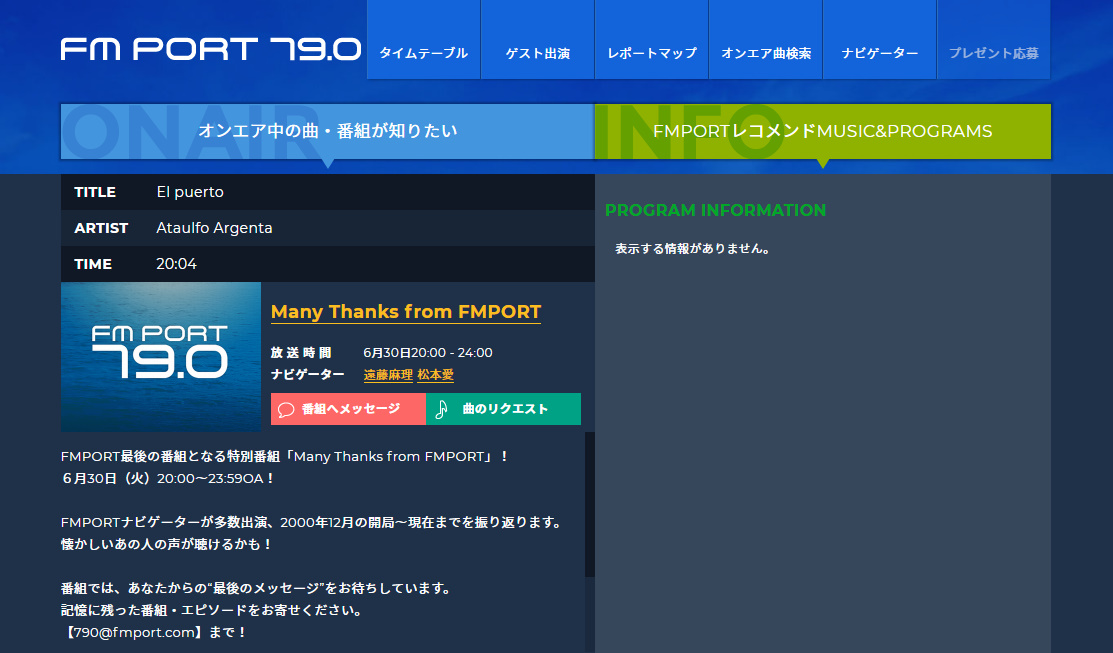Click the music note icon on request button
This screenshot has height=653, width=1113.
pos(442,409)
